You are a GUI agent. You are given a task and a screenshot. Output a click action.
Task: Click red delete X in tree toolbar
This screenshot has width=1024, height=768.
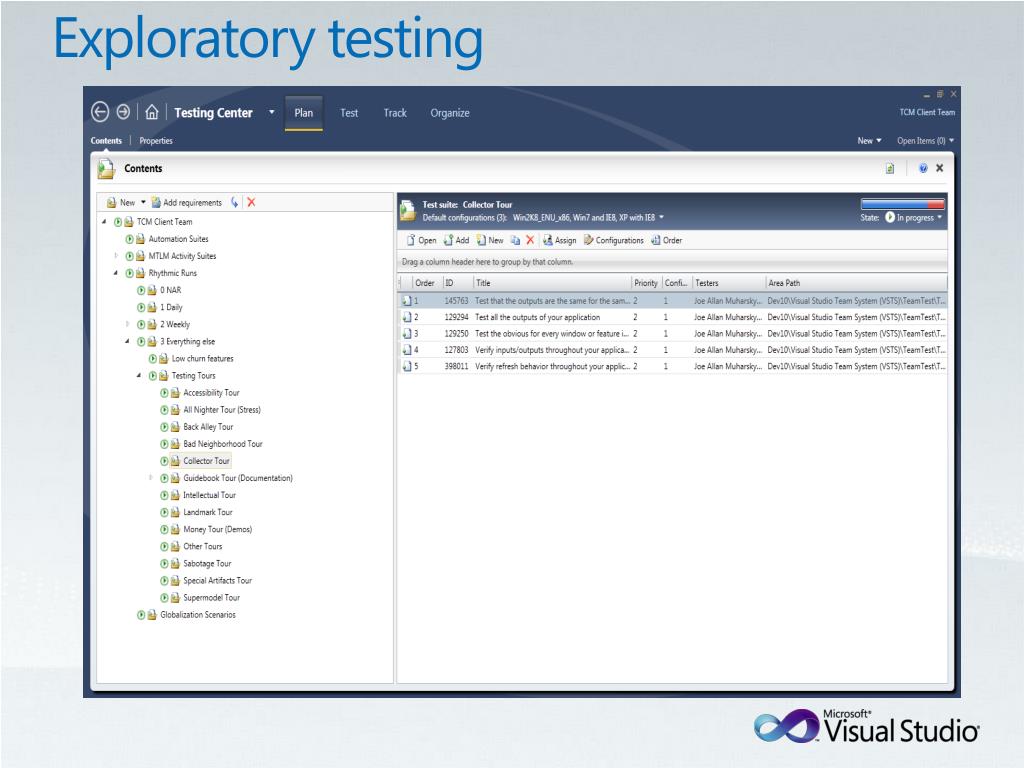[251, 202]
